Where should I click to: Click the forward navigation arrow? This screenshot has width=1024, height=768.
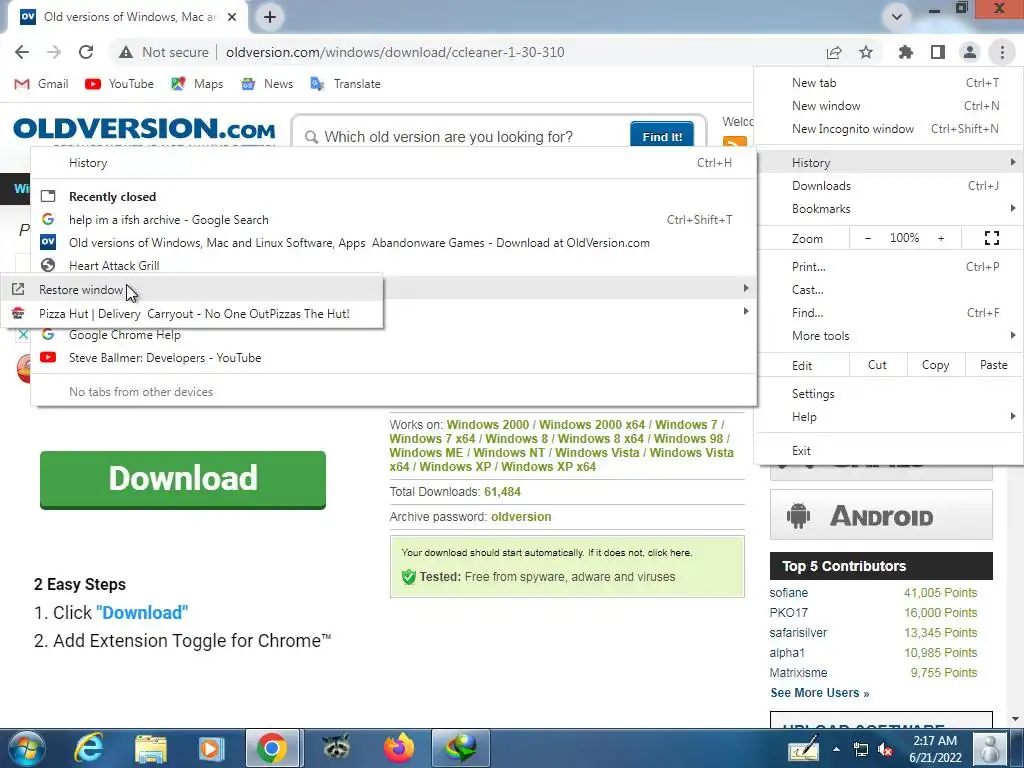pyautogui.click(x=54, y=52)
